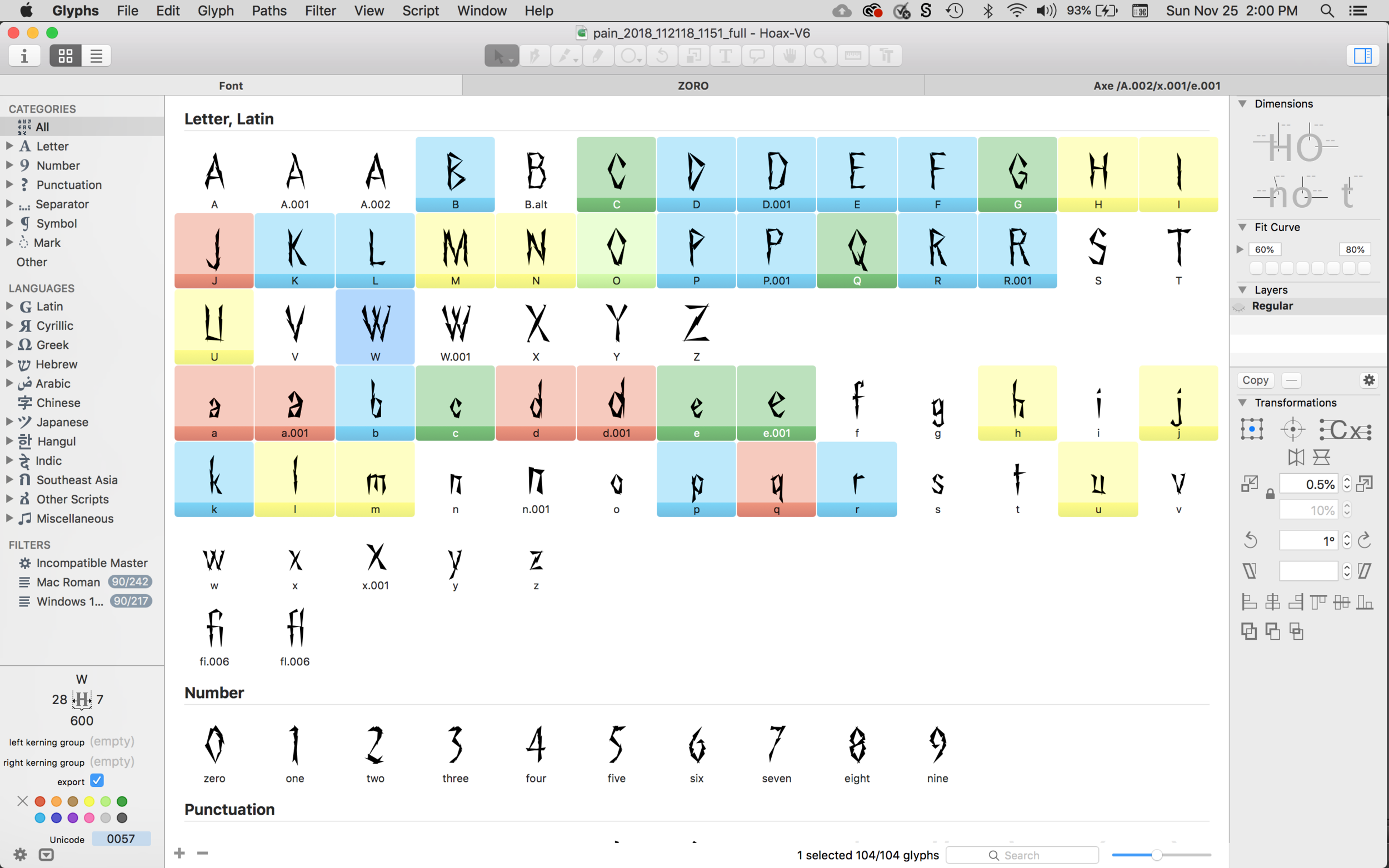Toggle the right sidebar panel icon
1389x868 pixels.
pos(1362,56)
